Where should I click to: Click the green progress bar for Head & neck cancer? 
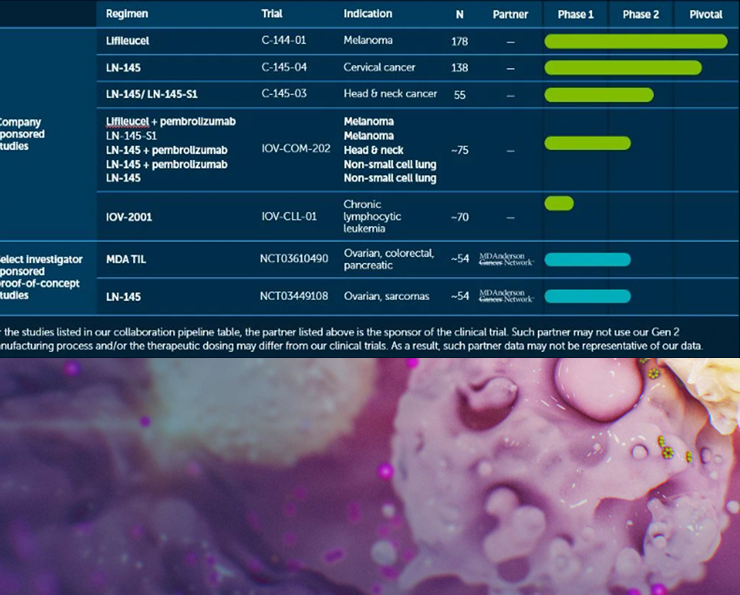pos(599,95)
